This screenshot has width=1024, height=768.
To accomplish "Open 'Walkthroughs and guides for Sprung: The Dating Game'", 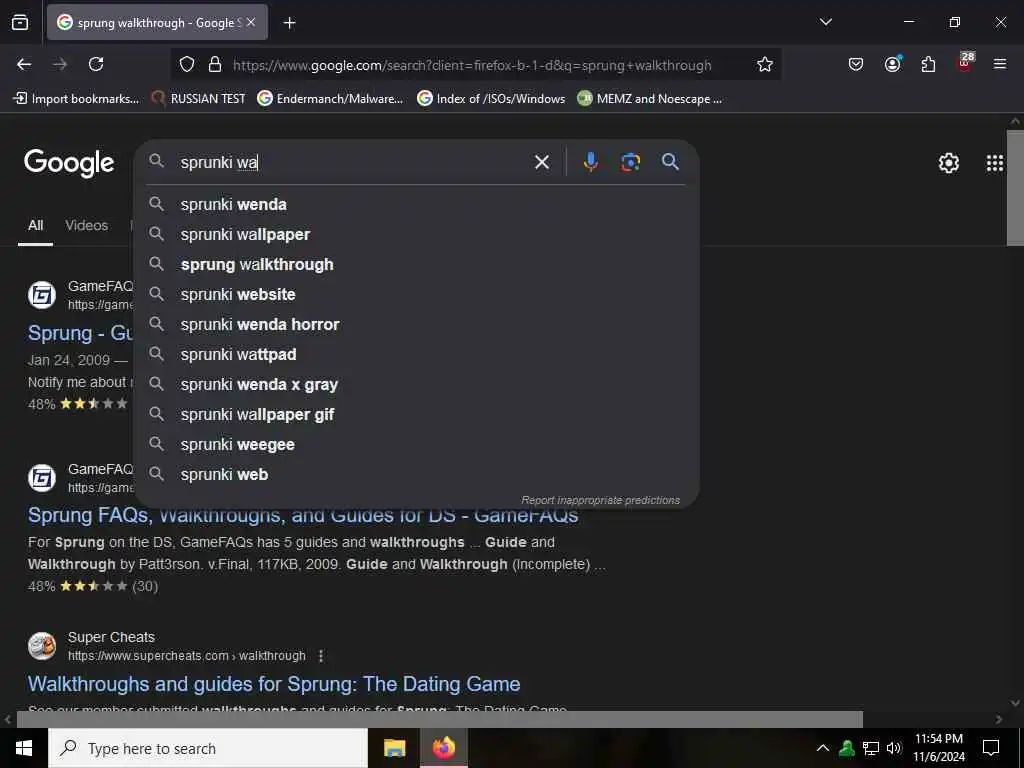I will click(274, 684).
